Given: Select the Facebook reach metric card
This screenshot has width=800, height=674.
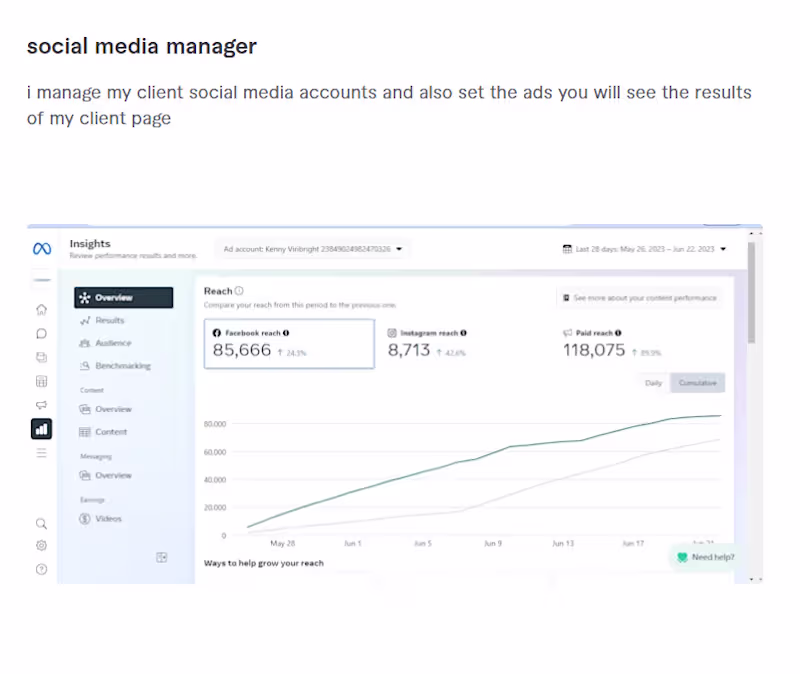Looking at the screenshot, I should pos(289,344).
